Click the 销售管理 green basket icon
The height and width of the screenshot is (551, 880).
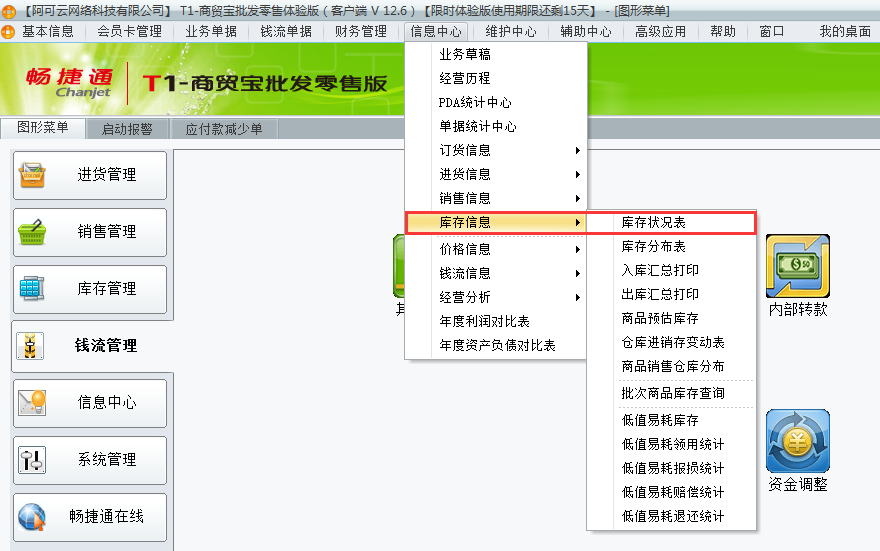pos(32,232)
